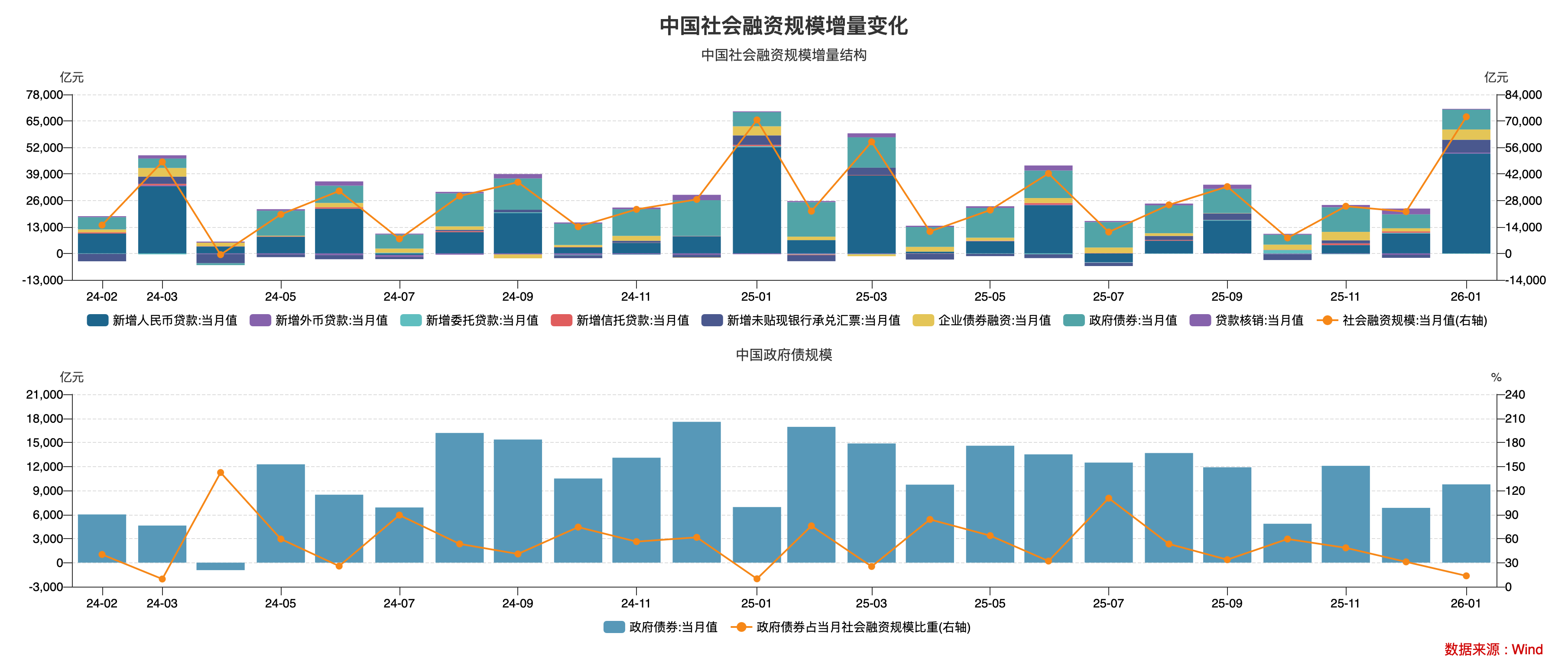Toggle 新增人民币贷款 legend swatch

point(97,320)
